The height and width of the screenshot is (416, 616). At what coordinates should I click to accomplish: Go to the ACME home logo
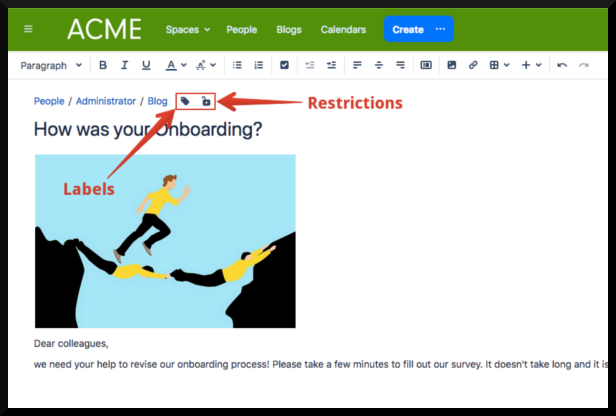pyautogui.click(x=104, y=29)
